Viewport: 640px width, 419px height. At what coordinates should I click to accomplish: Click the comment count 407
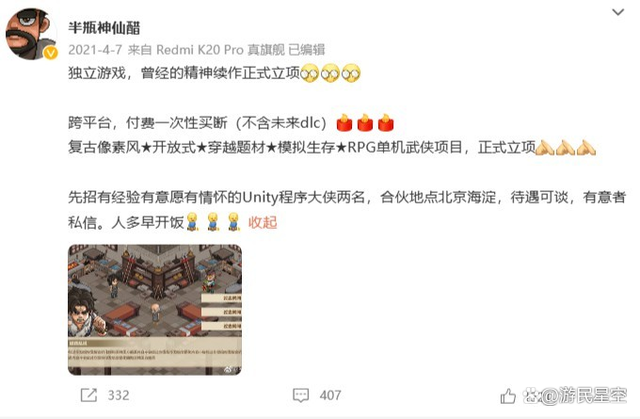[x=330, y=395]
